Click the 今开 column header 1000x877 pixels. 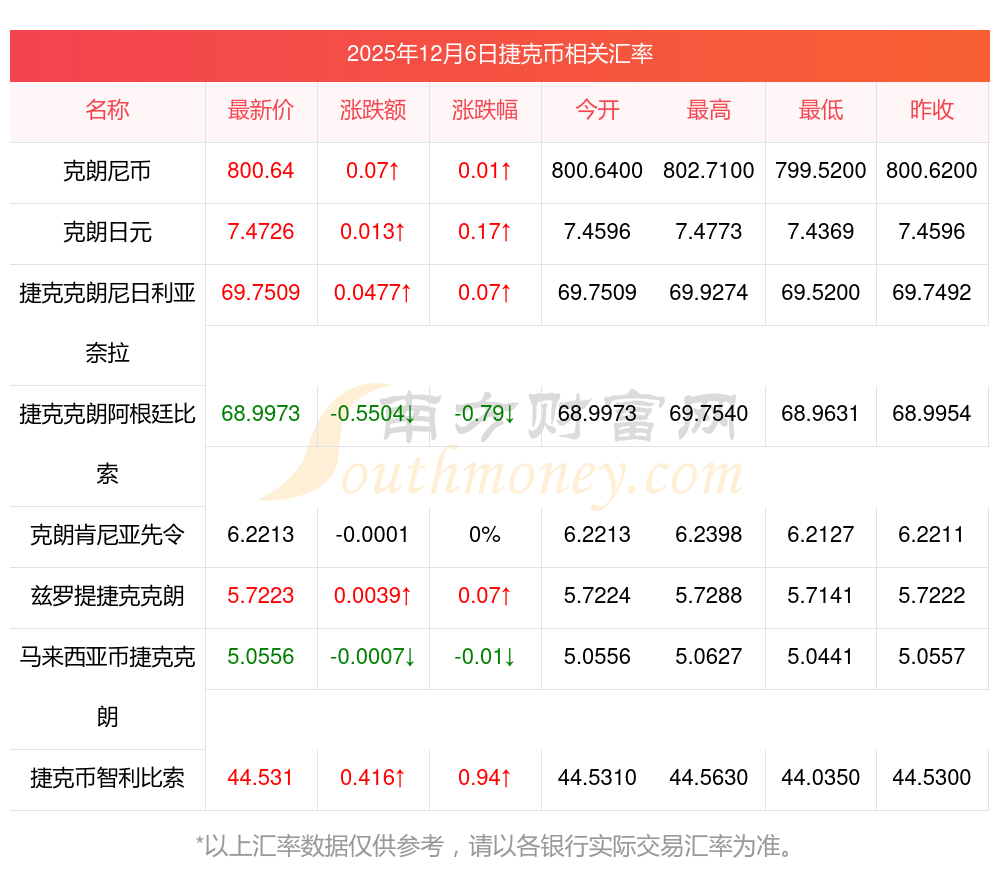tap(597, 111)
